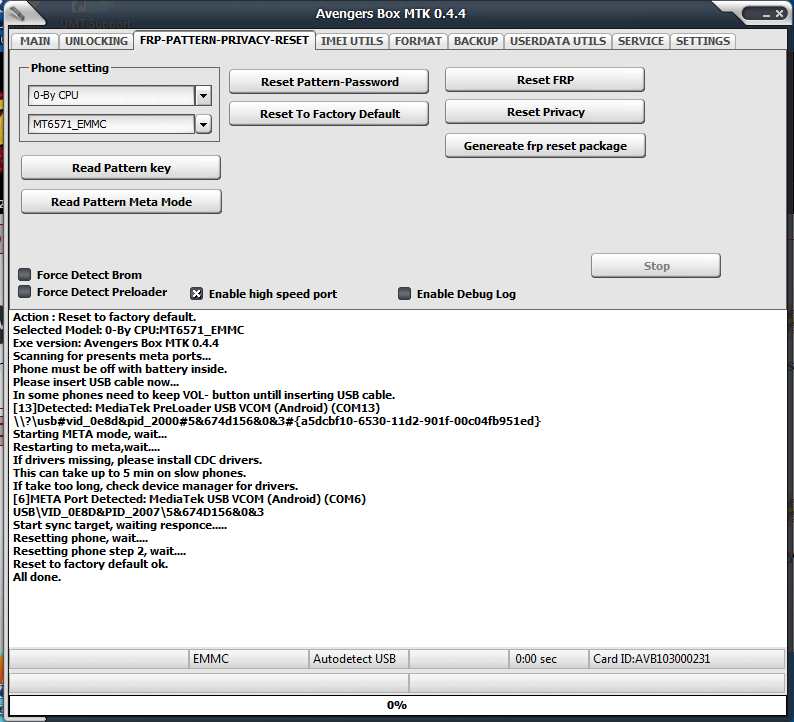
Task: Click Reset To Factory Default button
Action: coord(329,114)
